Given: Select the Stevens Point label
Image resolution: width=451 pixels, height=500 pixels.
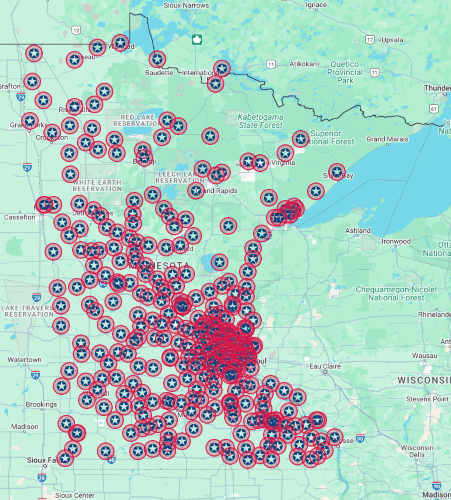Looking at the screenshot, I should (x=427, y=399).
